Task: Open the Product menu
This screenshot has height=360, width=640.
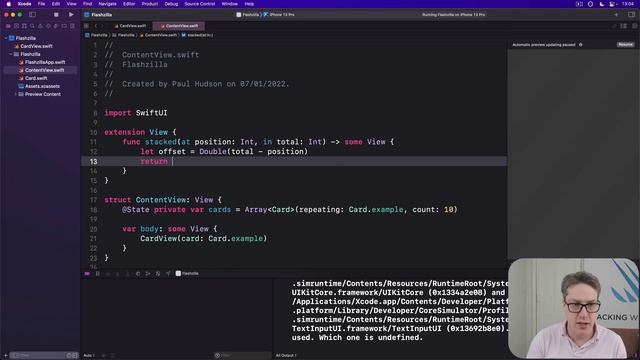Action: coord(150,4)
